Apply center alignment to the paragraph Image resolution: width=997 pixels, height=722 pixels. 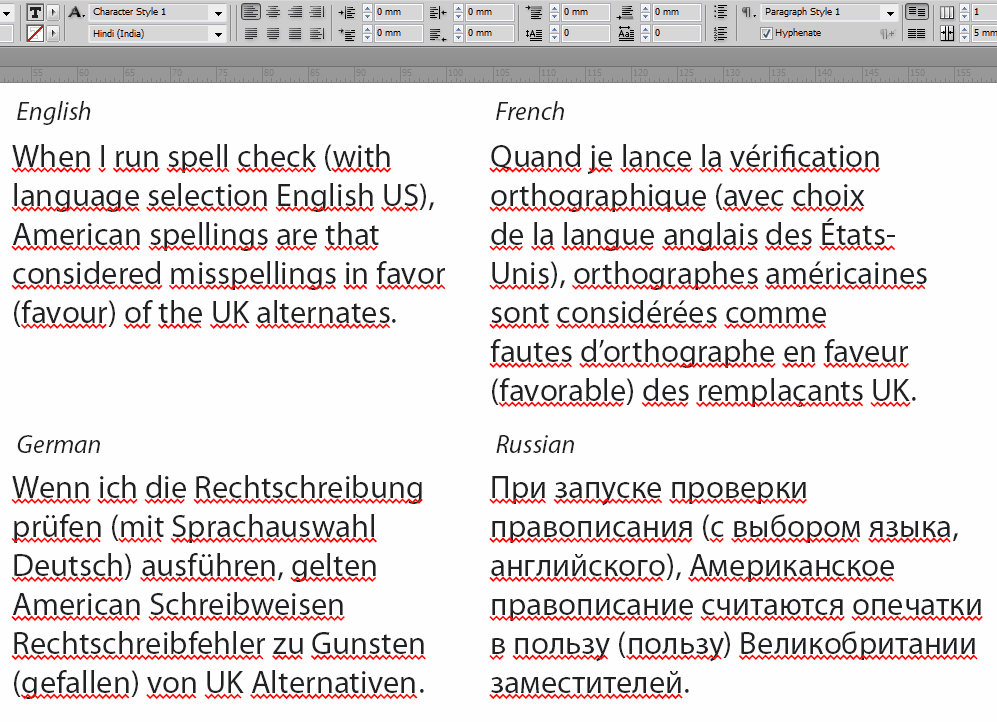[x=272, y=12]
